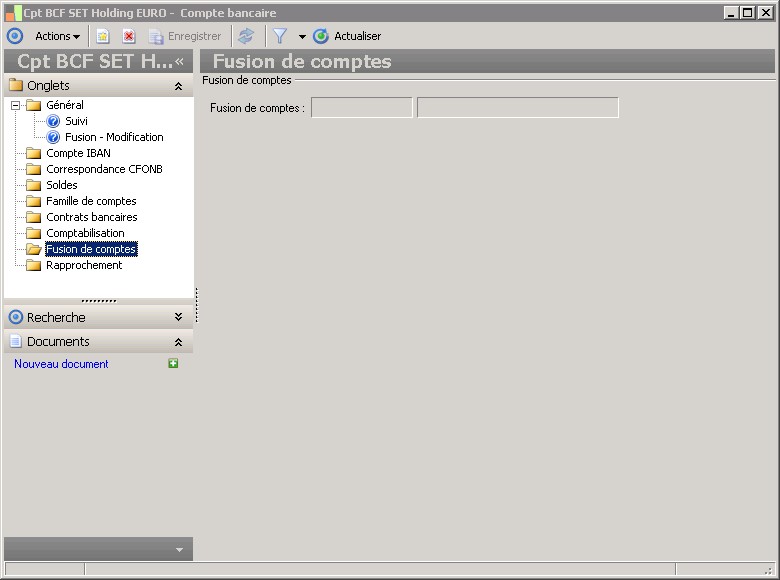The height and width of the screenshot is (580, 780).
Task: Collapse the Général tree node
Action: point(16,105)
